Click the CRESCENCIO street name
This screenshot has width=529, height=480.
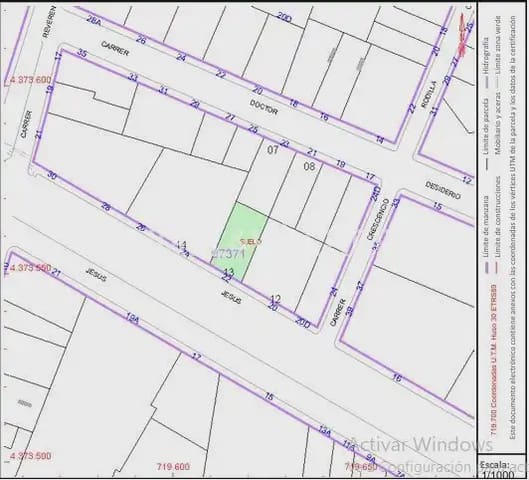click(x=378, y=220)
